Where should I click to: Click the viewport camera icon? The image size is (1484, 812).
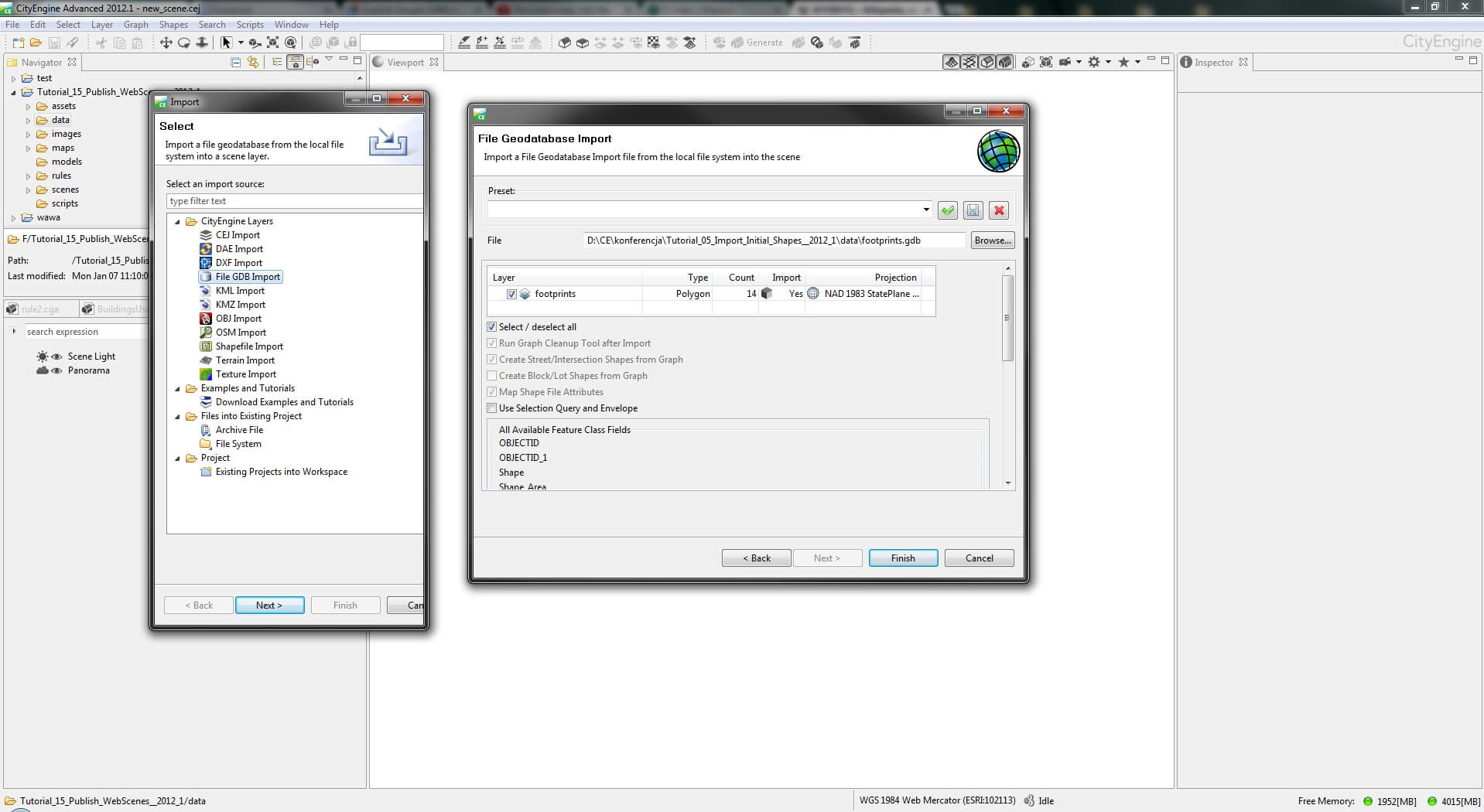click(x=1065, y=62)
